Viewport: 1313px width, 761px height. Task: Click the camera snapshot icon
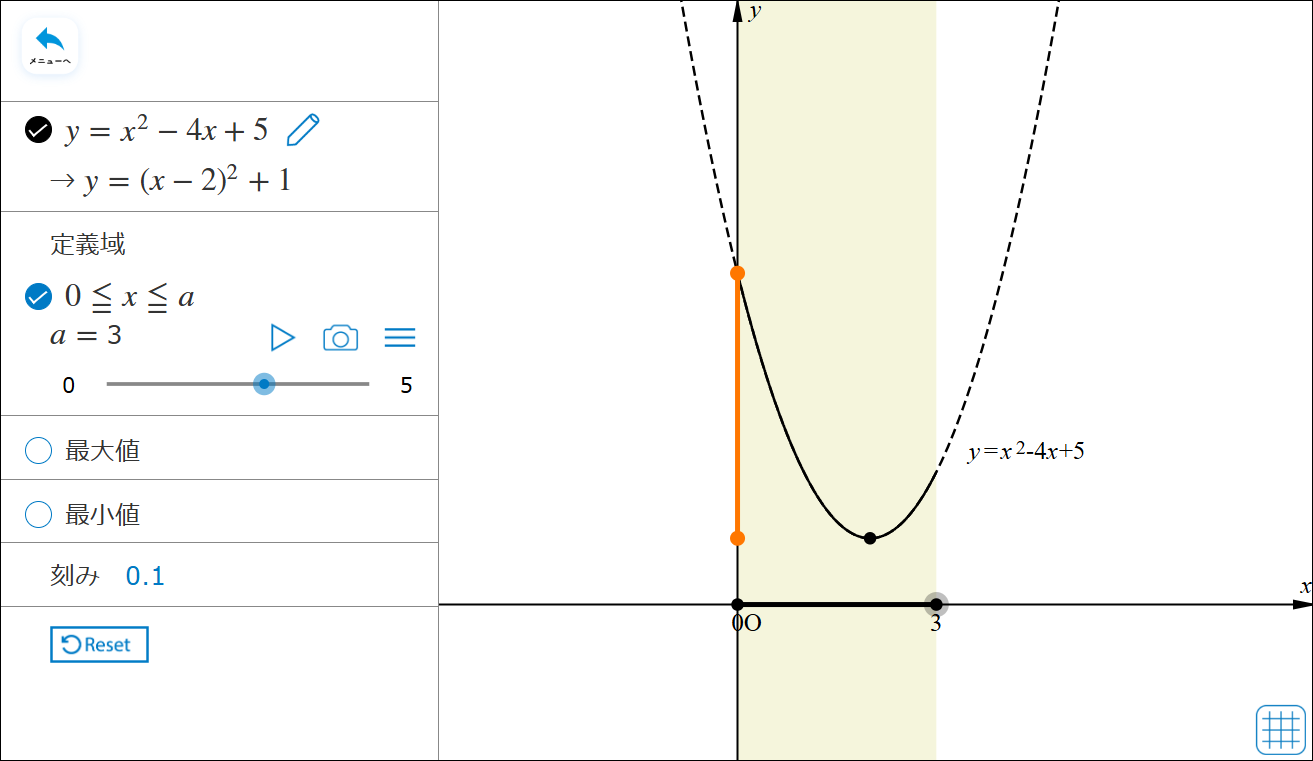340,338
